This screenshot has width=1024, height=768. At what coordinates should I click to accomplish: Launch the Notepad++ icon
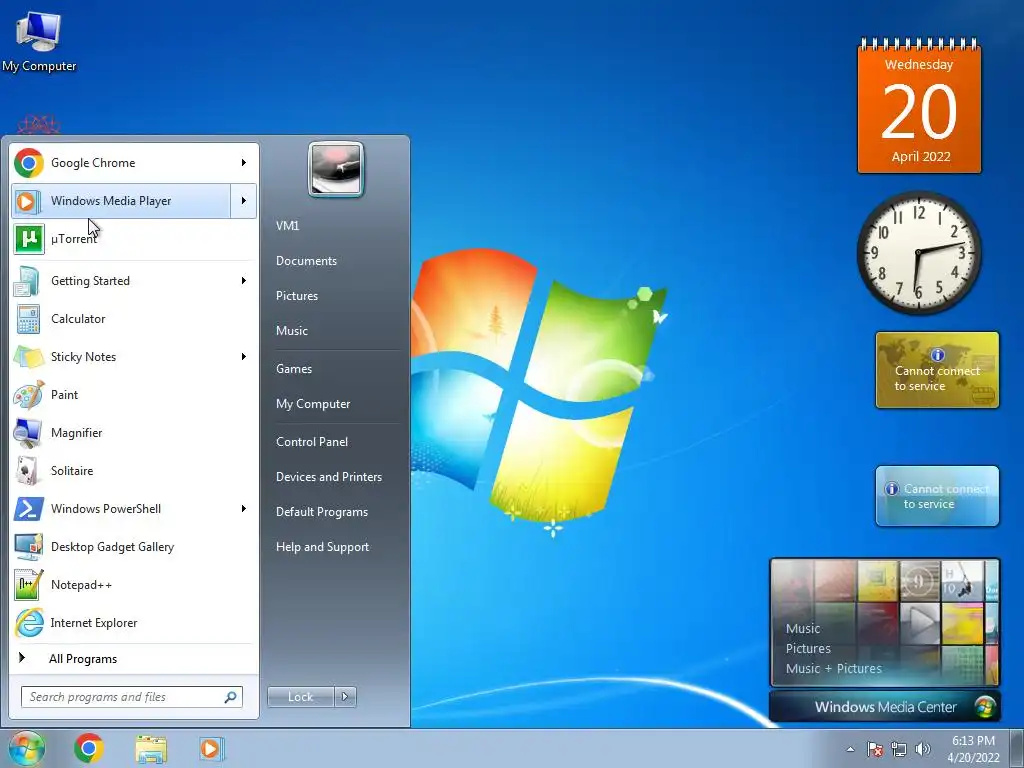pyautogui.click(x=29, y=584)
